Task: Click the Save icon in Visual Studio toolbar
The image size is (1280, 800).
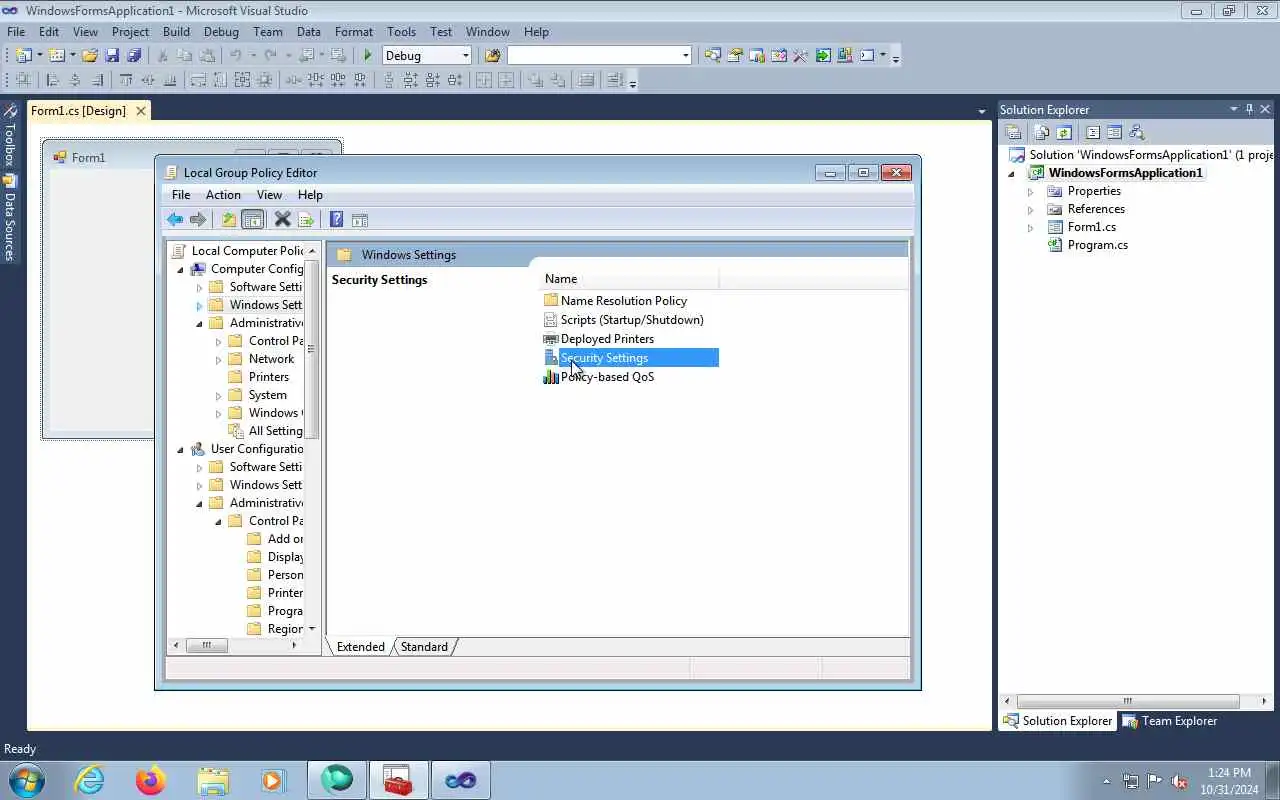Action: [112, 56]
